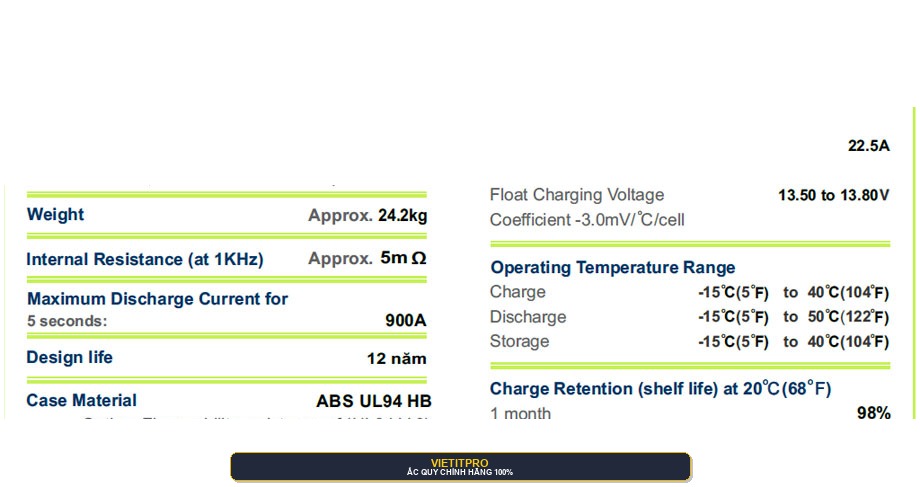The image size is (920, 487).
Task: Select the Internal Resistance (at 1KHz) label
Action: coord(145,259)
